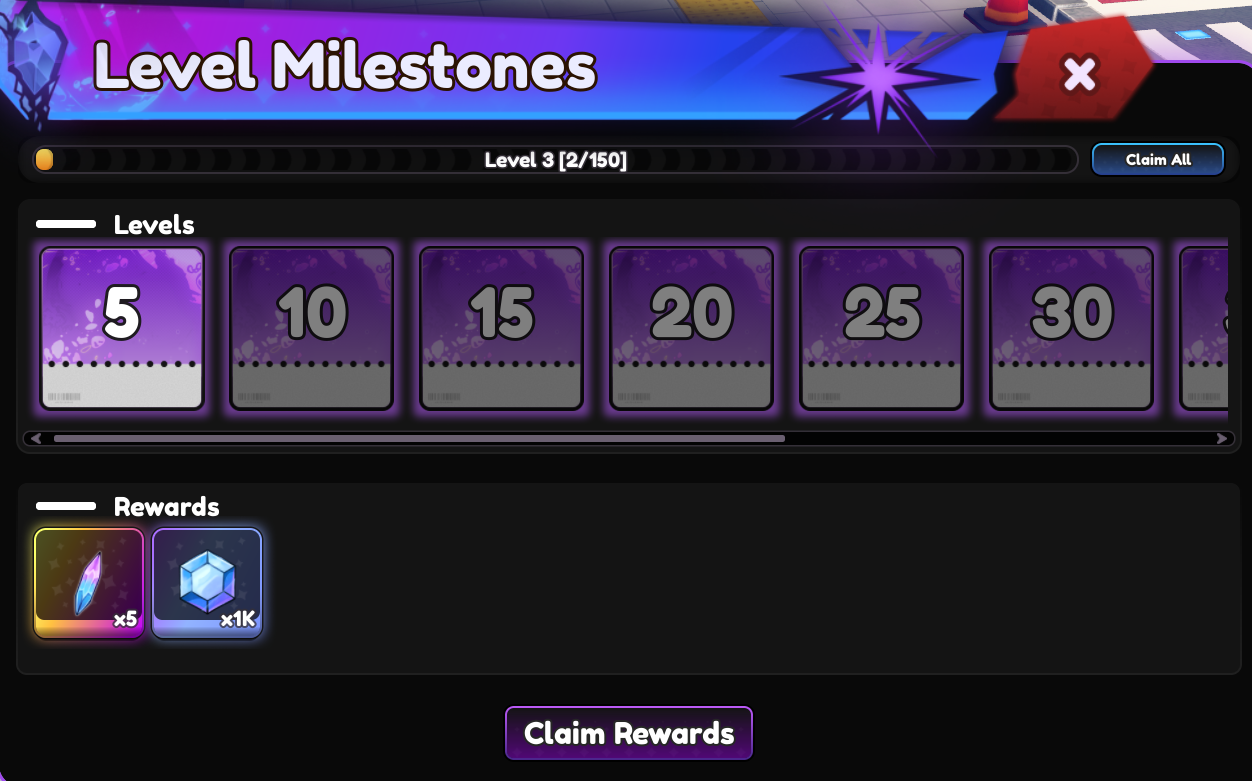The width and height of the screenshot is (1252, 781).
Task: Click the gold progress indicator on level bar
Action: [44, 160]
